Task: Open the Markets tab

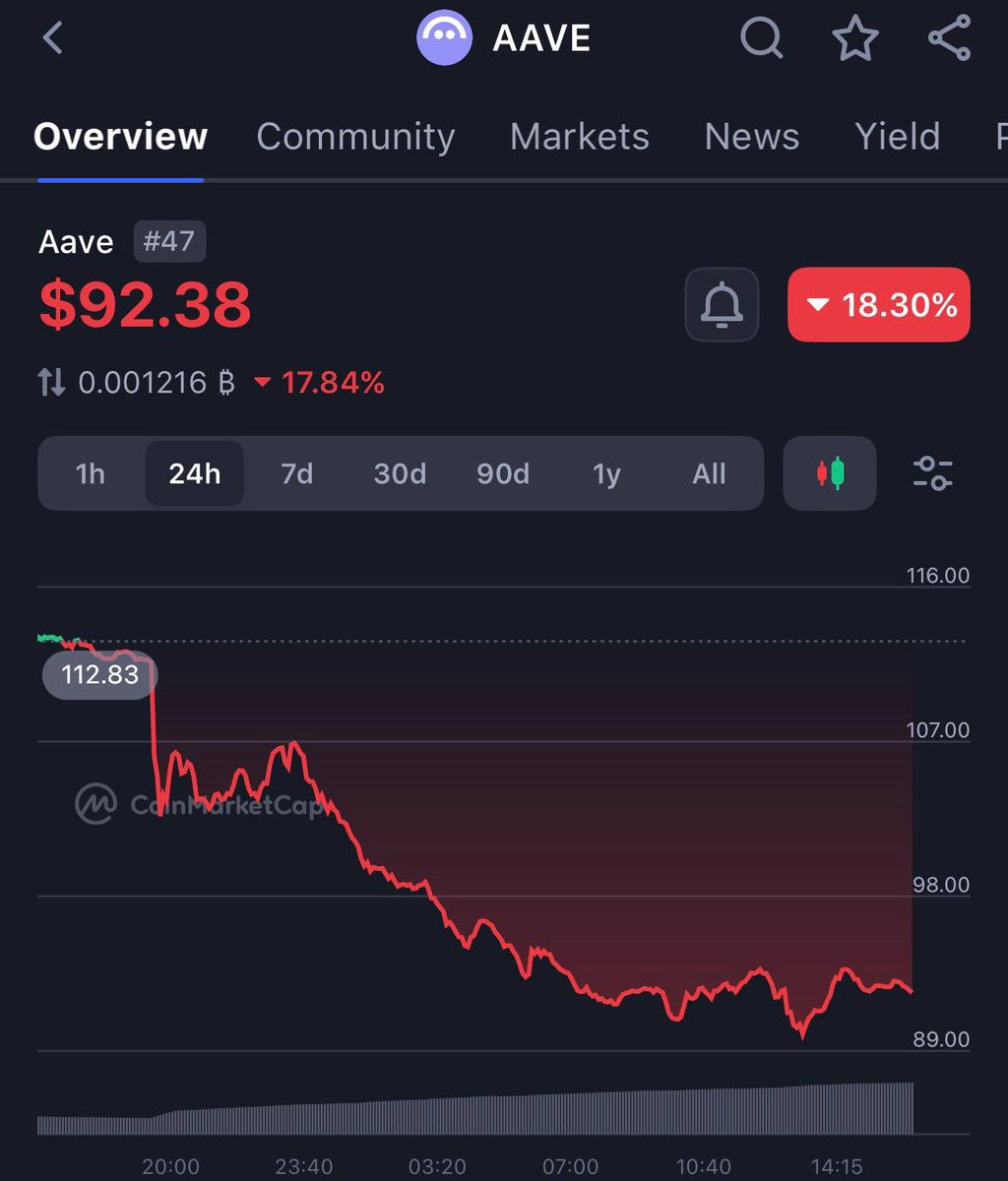Action: point(580,136)
